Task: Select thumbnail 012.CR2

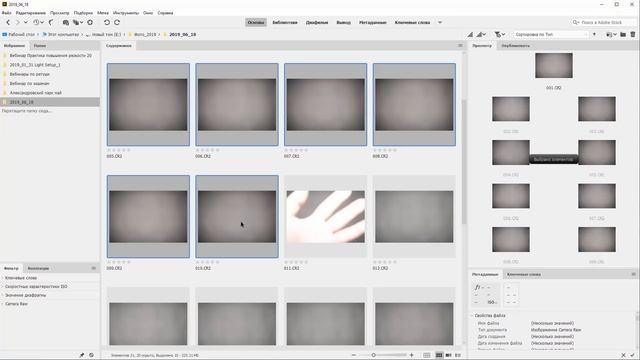Action: 414,217
